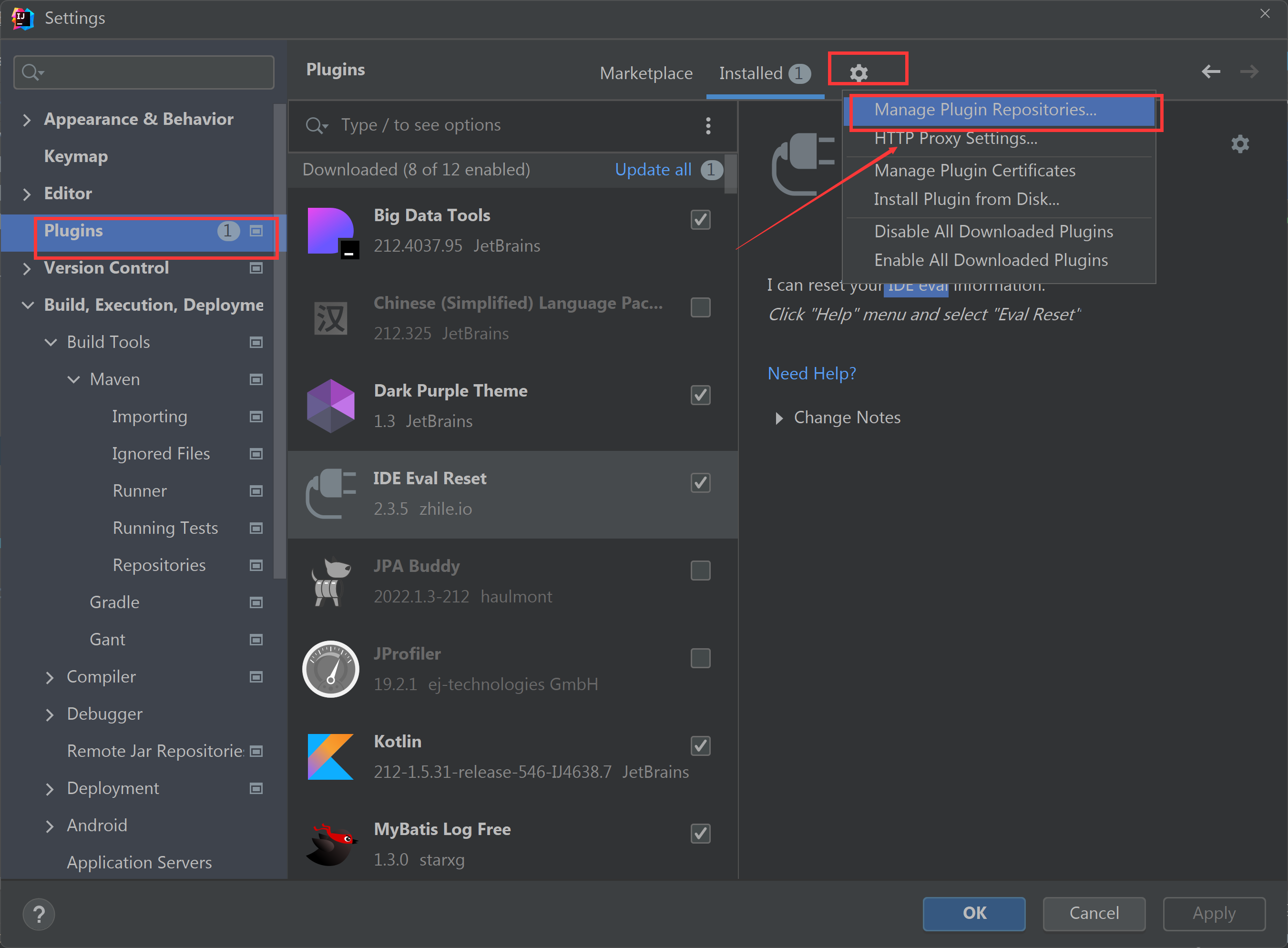Open the help question mark button
This screenshot has height=948, width=1288.
tap(39, 914)
